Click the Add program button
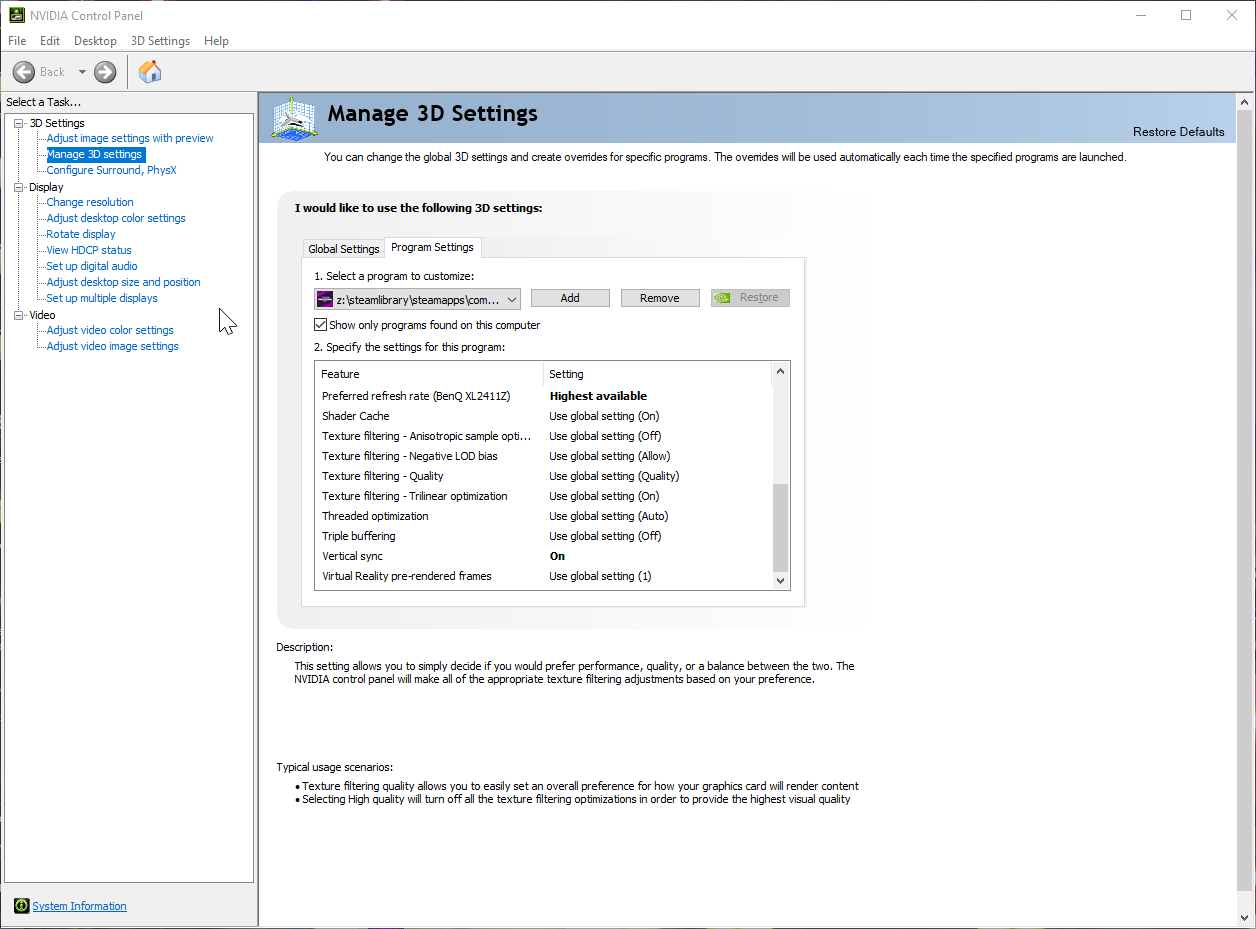Image resolution: width=1256 pixels, height=929 pixels. (570, 298)
